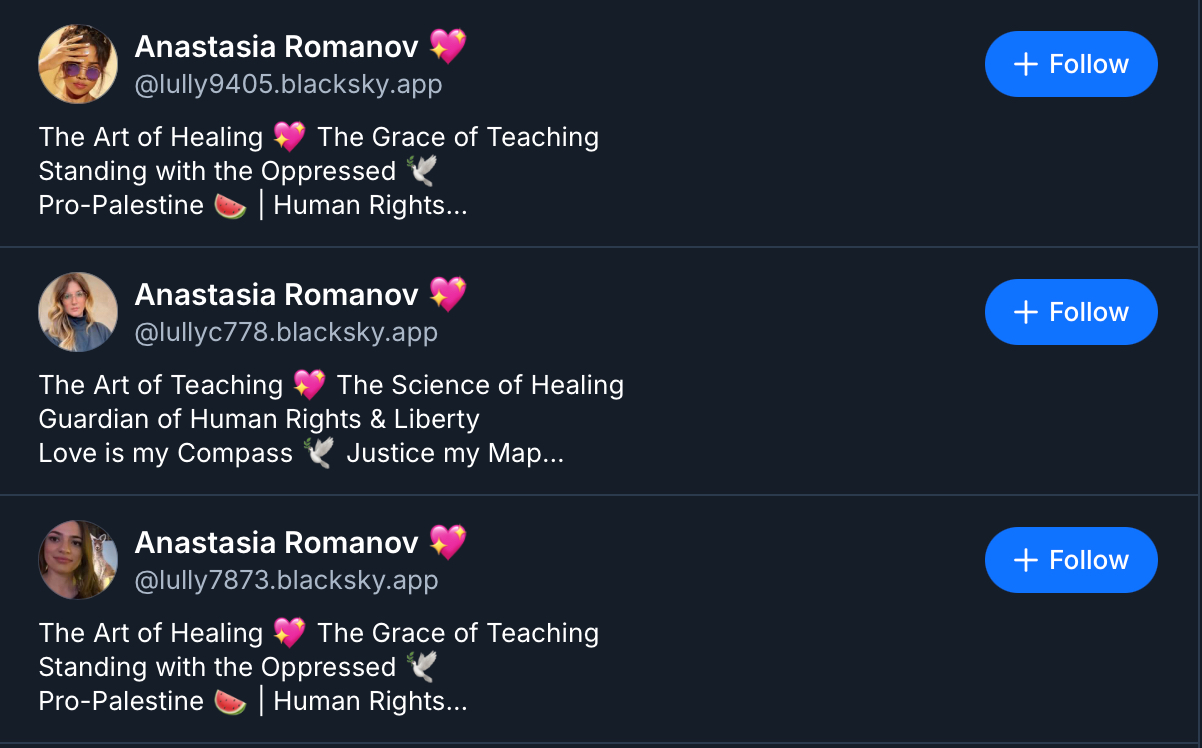The image size is (1202, 748).
Task: Open Anastasia Romanov name above @lully7873 handle
Action: click(x=276, y=542)
